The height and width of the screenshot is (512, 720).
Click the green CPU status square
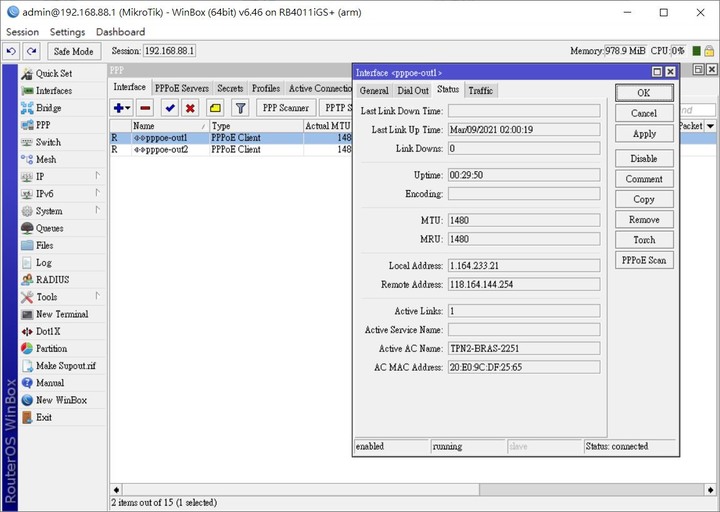pyautogui.click(x=697, y=51)
